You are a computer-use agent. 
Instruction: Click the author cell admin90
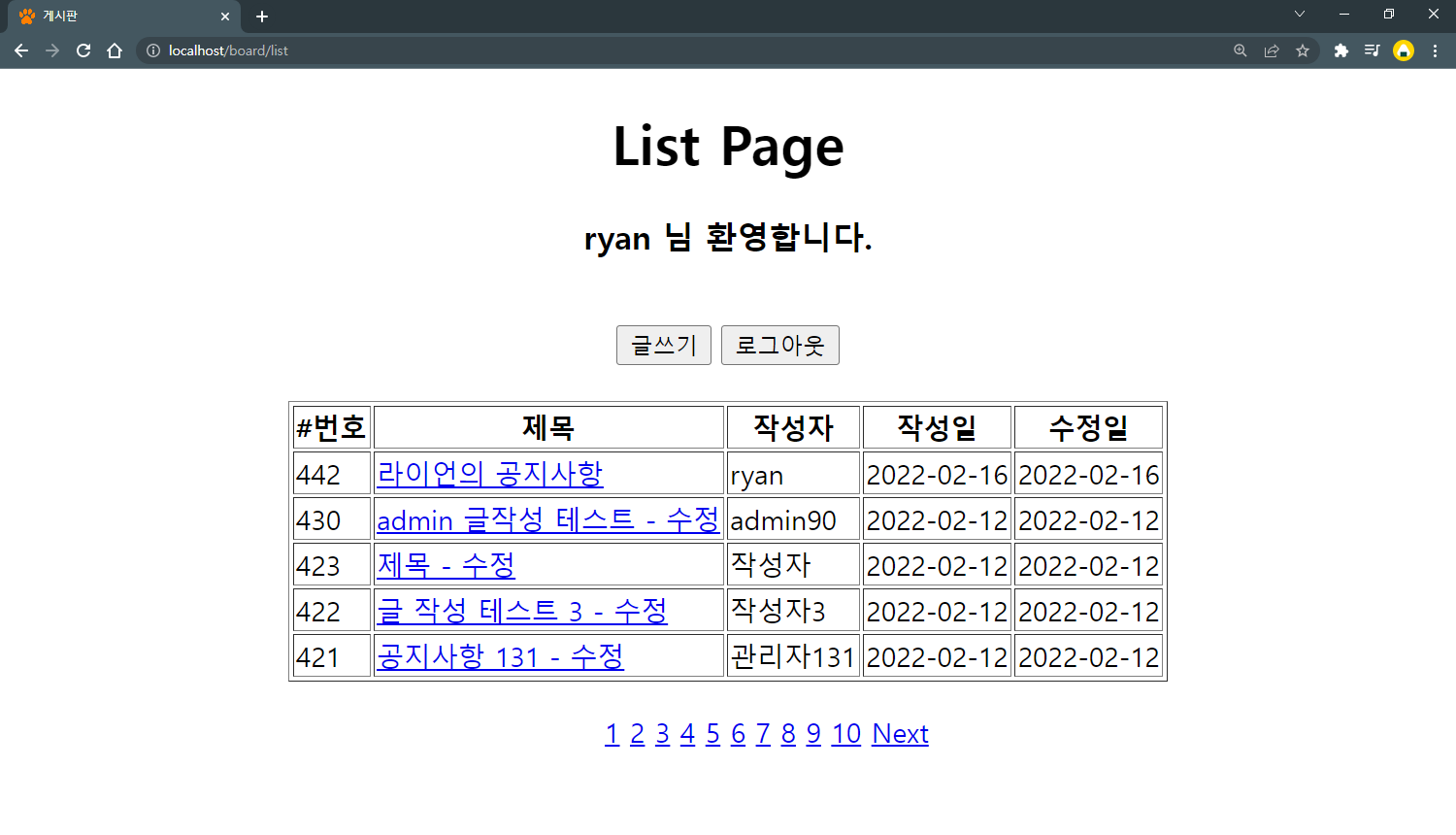pyautogui.click(x=793, y=519)
